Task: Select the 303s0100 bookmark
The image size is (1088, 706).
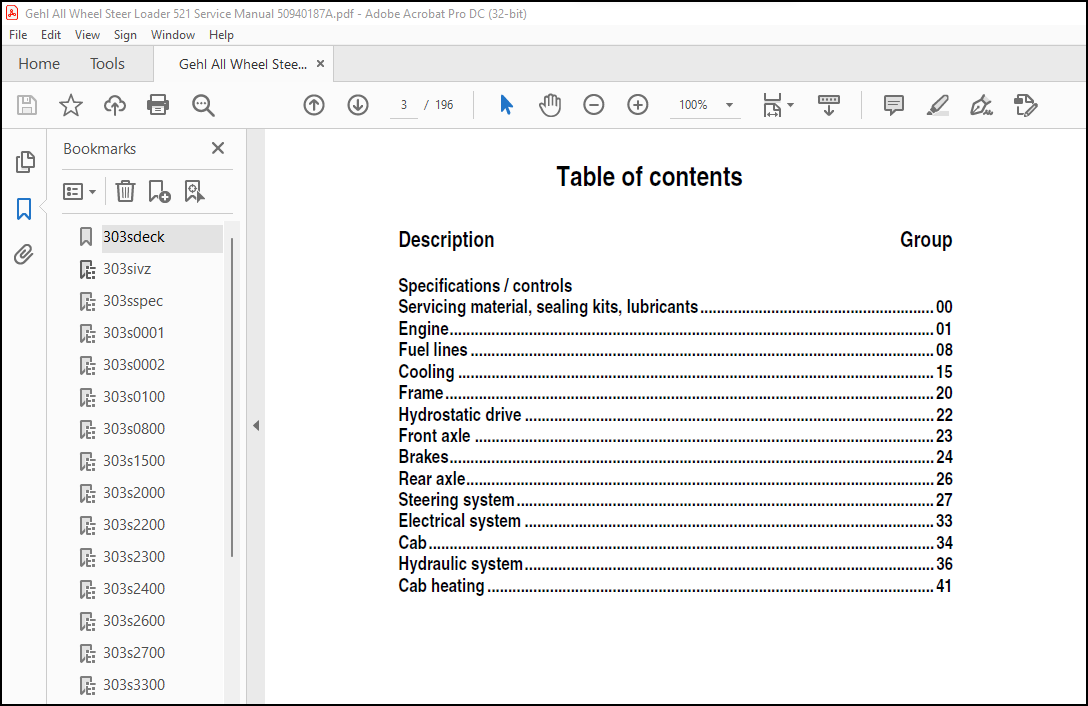Action: tap(134, 396)
